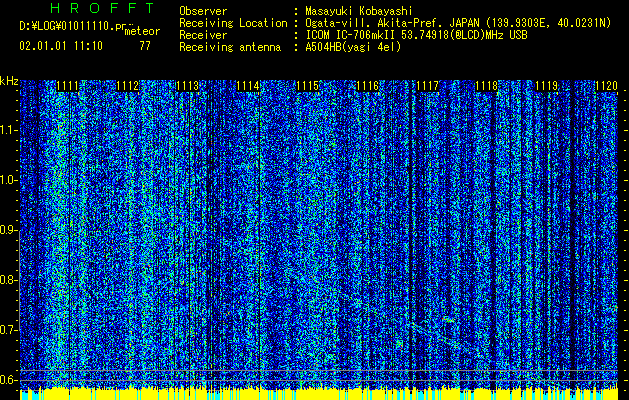Click the Receiver label
This screenshot has width=629, height=400.
point(203,35)
